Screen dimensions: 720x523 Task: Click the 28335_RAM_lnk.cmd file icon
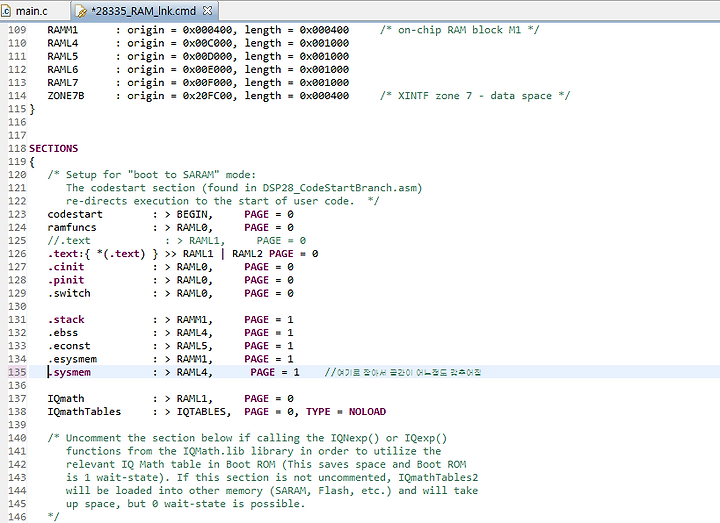[81, 11]
